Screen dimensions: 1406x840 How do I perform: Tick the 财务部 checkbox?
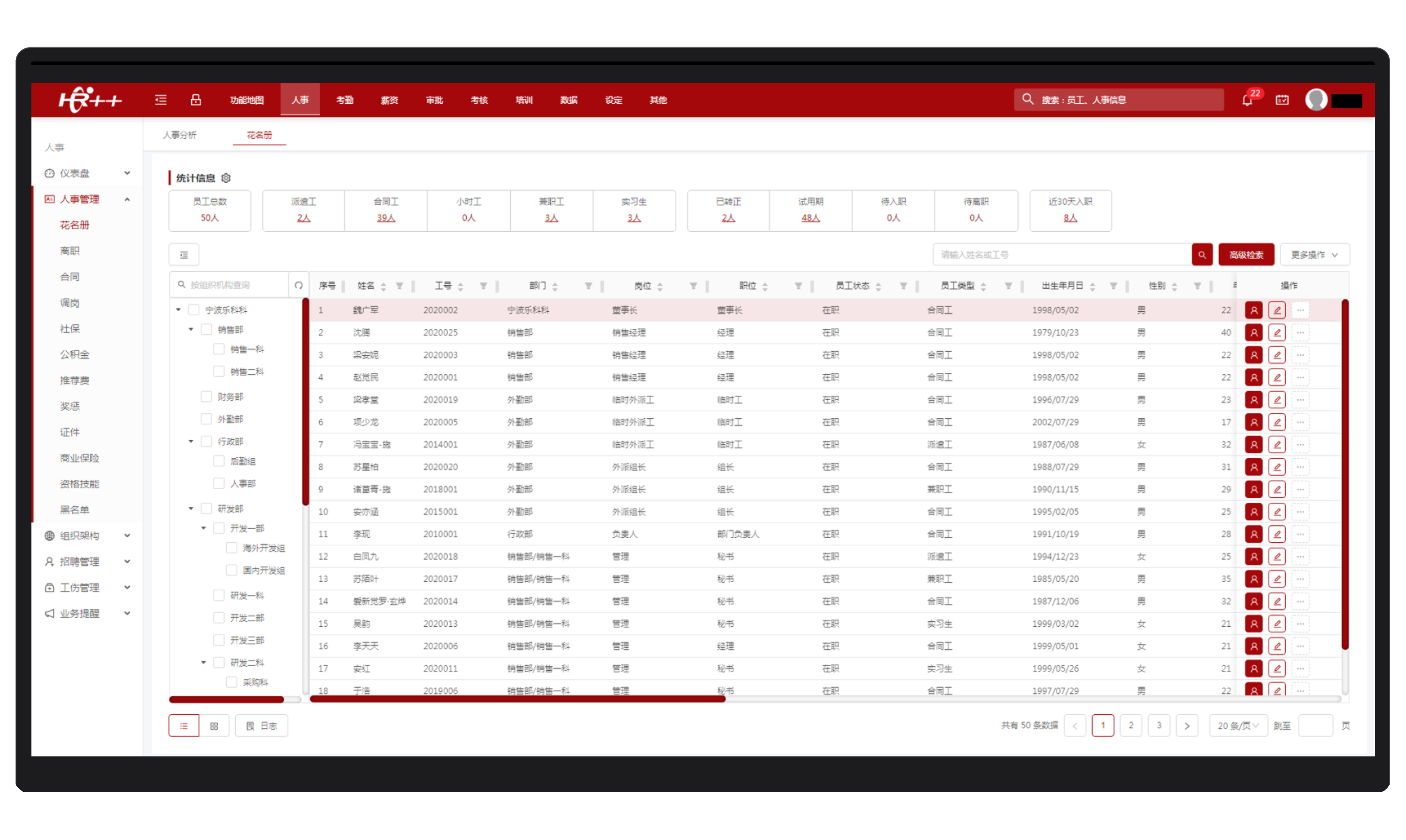tap(206, 397)
